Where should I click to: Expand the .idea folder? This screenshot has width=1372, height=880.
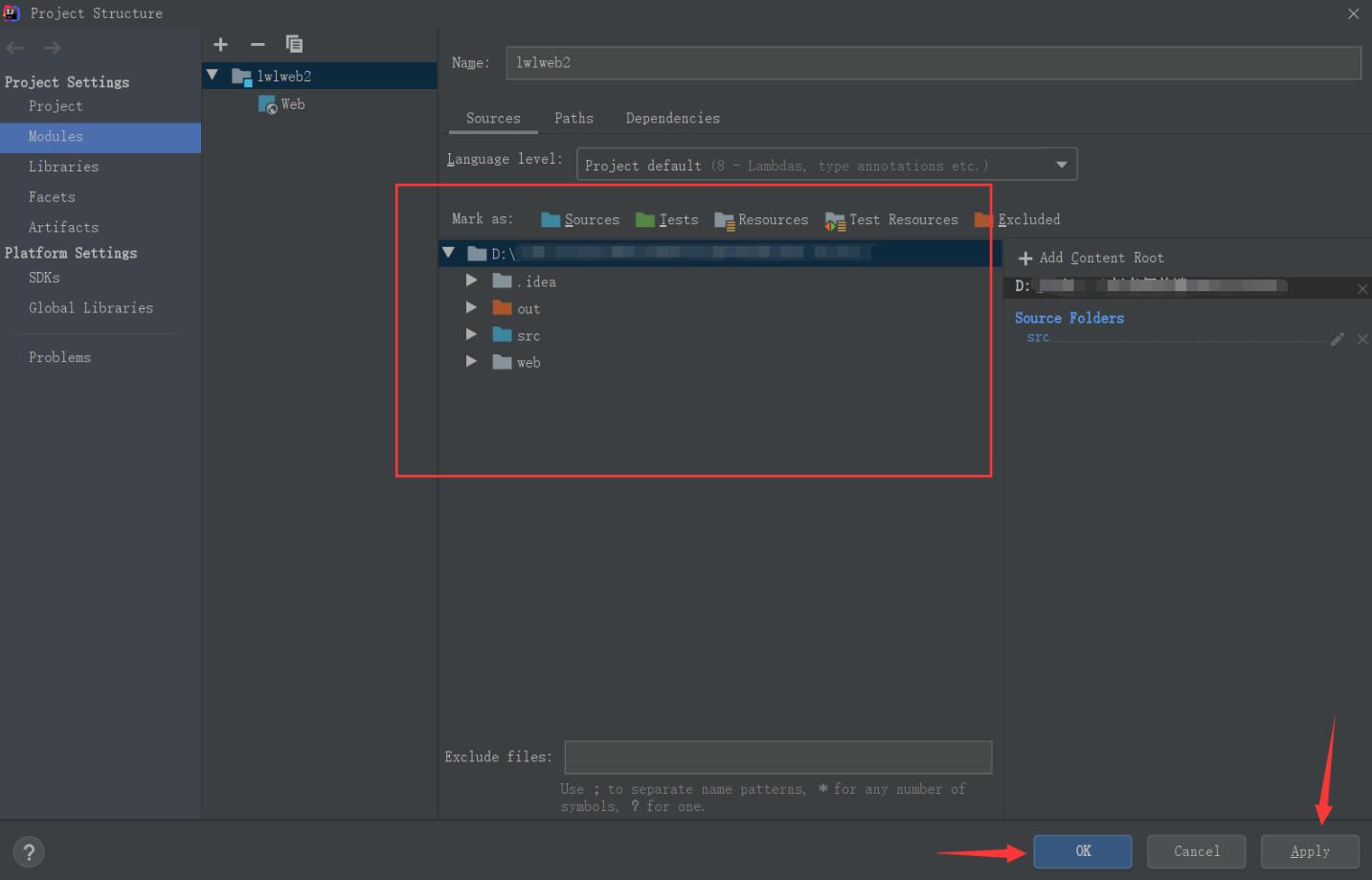click(x=471, y=281)
